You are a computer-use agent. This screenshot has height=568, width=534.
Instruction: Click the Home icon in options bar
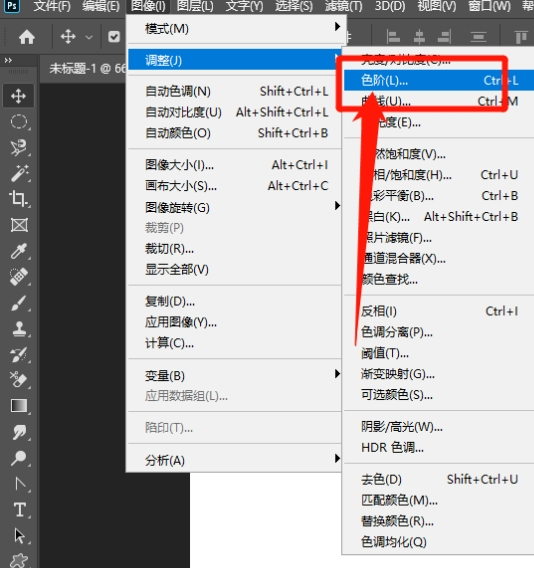pos(27,37)
